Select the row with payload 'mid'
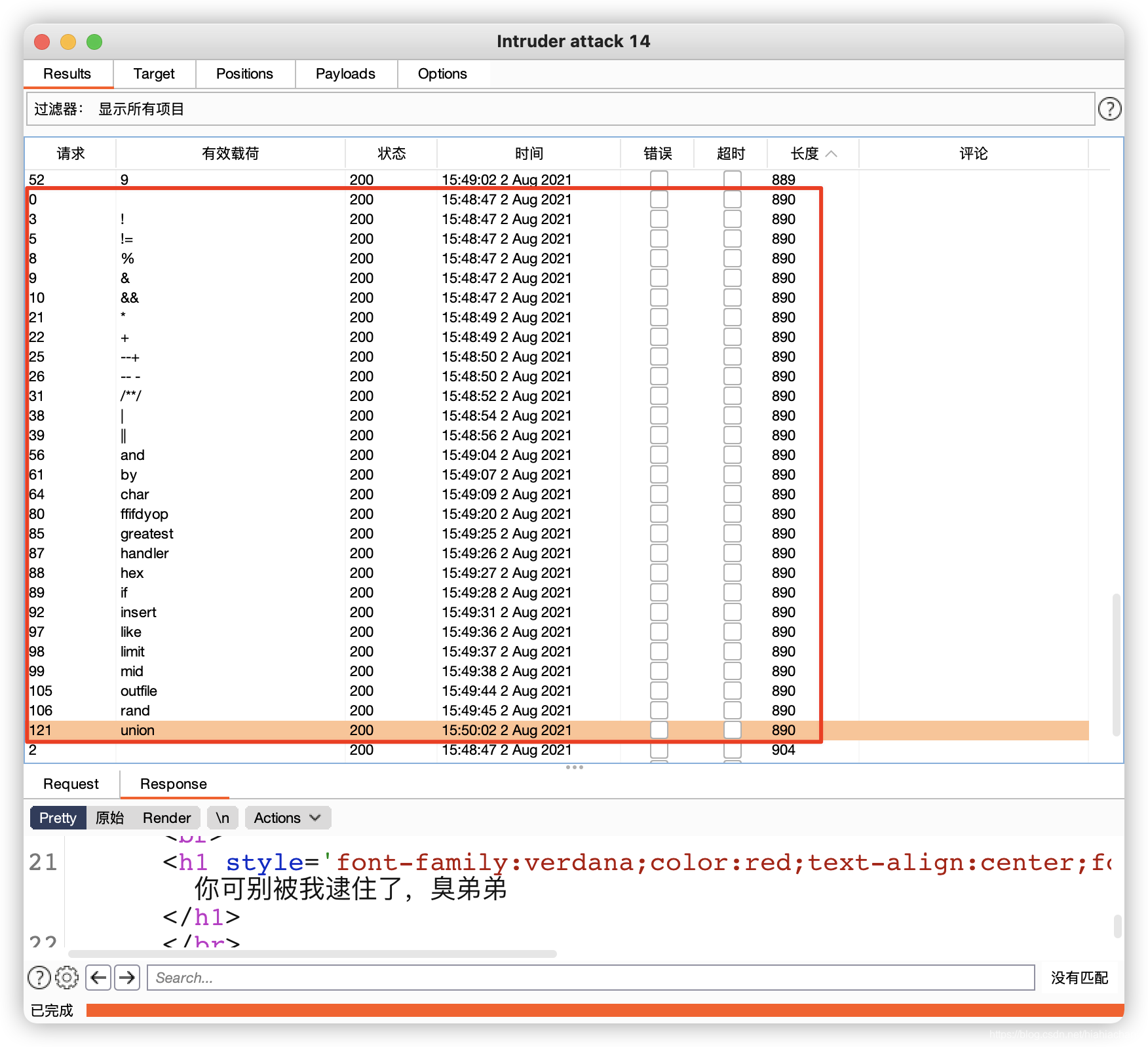Viewport: 1148px width, 1047px height. click(x=558, y=671)
